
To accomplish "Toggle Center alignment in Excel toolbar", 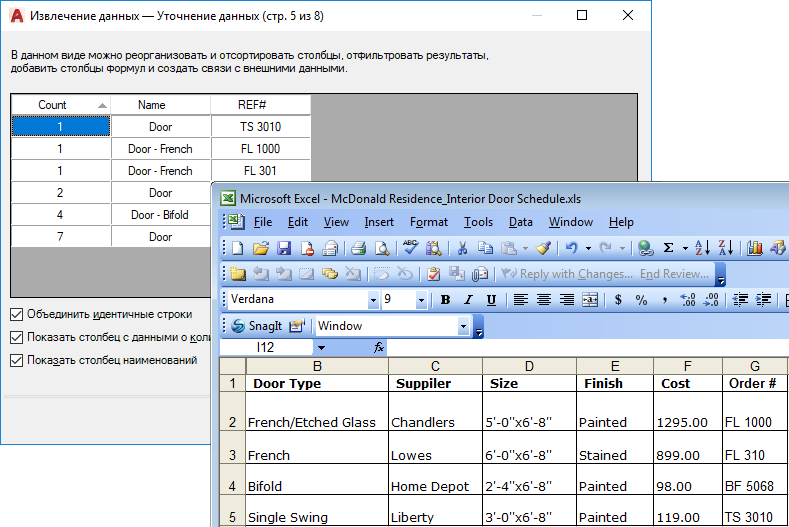I will pyautogui.click(x=543, y=300).
